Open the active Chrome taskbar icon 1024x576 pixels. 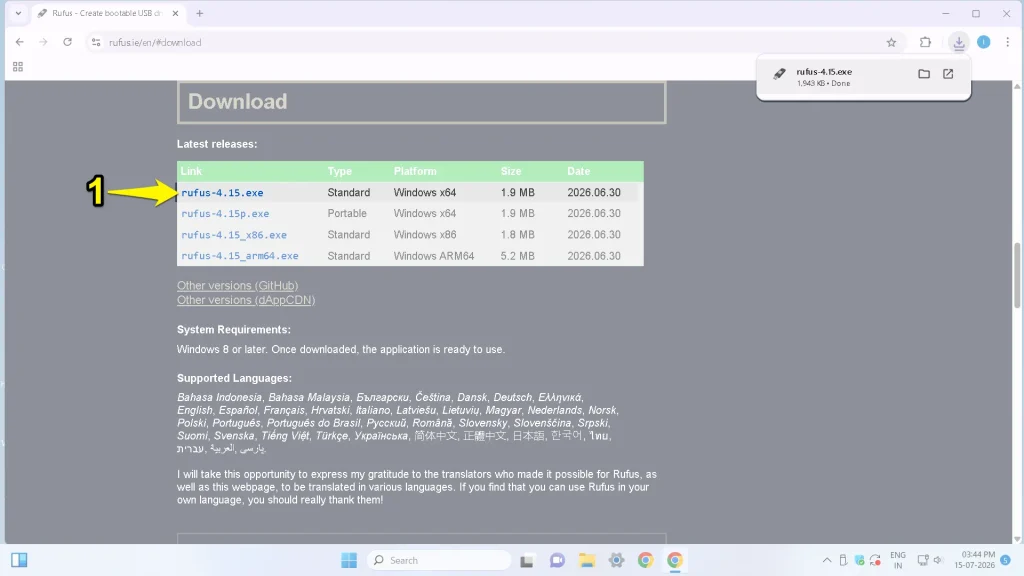675,560
